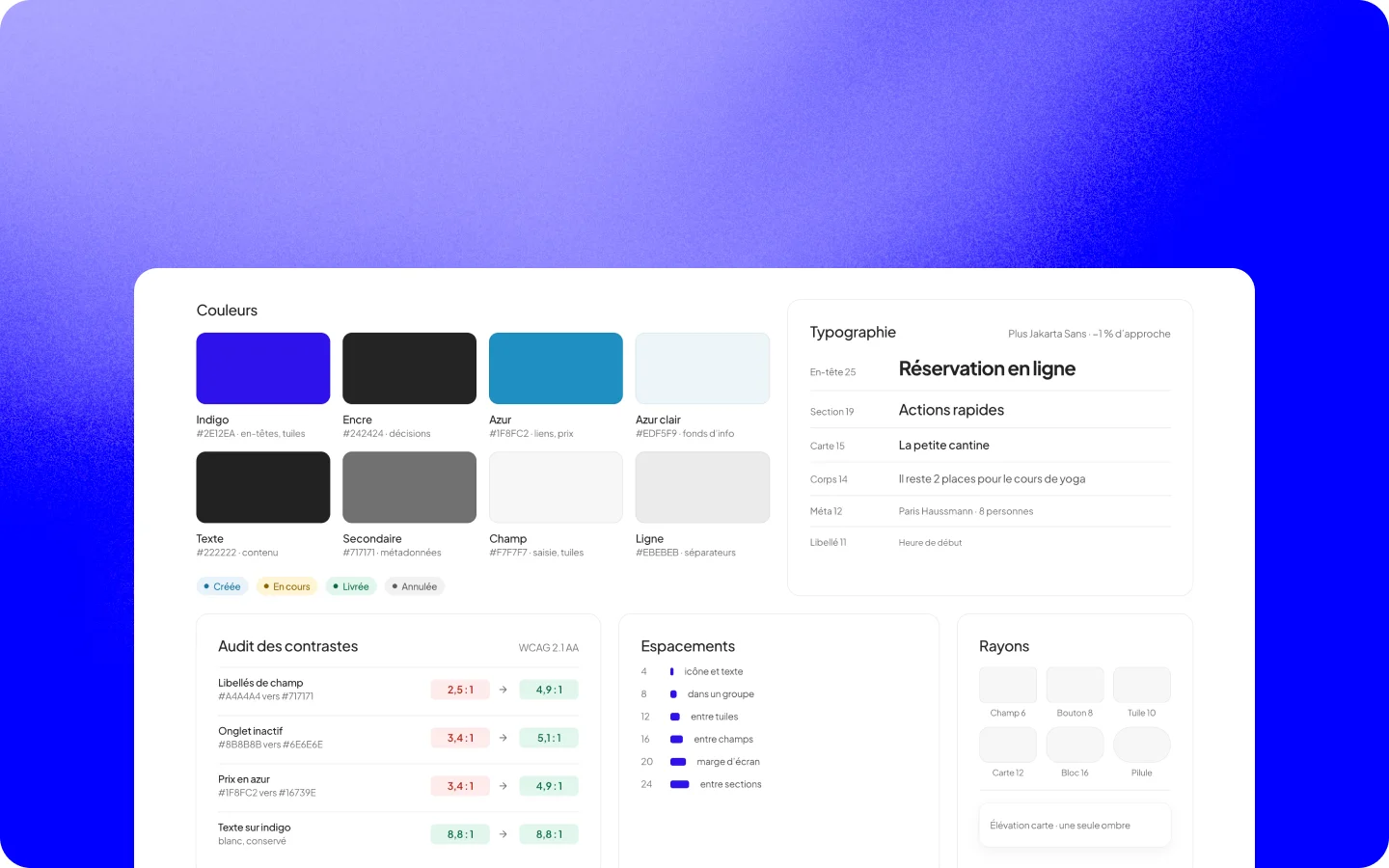Viewport: 1389px width, 868px height.
Task: Click 'Paris Haussmann · 8 personnes' text
Action: click(966, 511)
